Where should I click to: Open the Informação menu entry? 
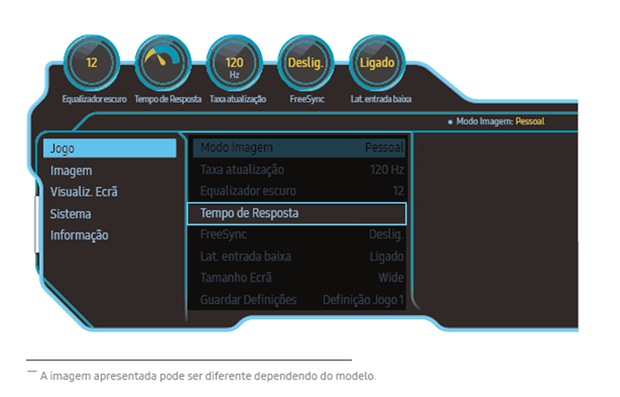coord(79,235)
